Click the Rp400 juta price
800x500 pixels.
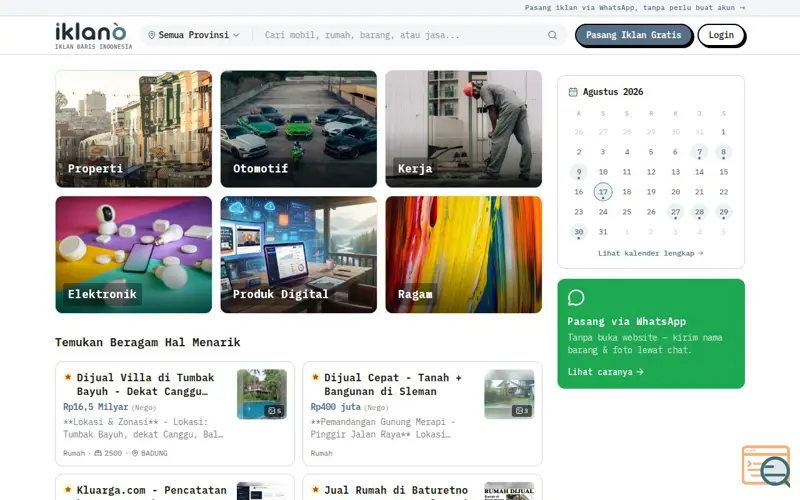tap(336, 407)
